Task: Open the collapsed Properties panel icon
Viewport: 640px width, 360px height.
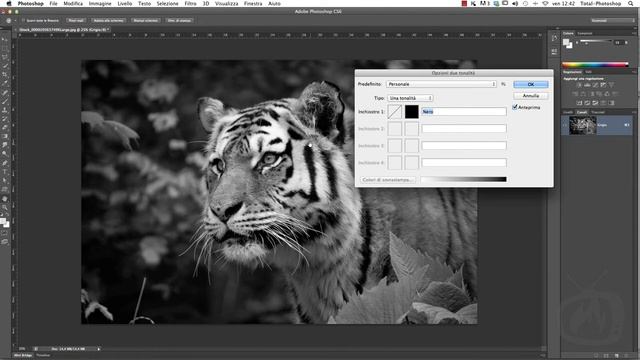Action: [554, 51]
